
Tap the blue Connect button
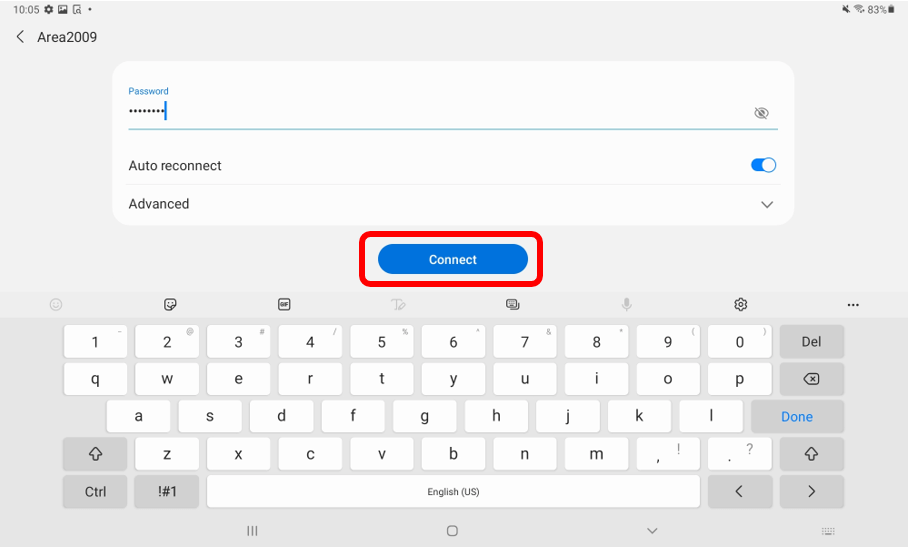pos(452,259)
